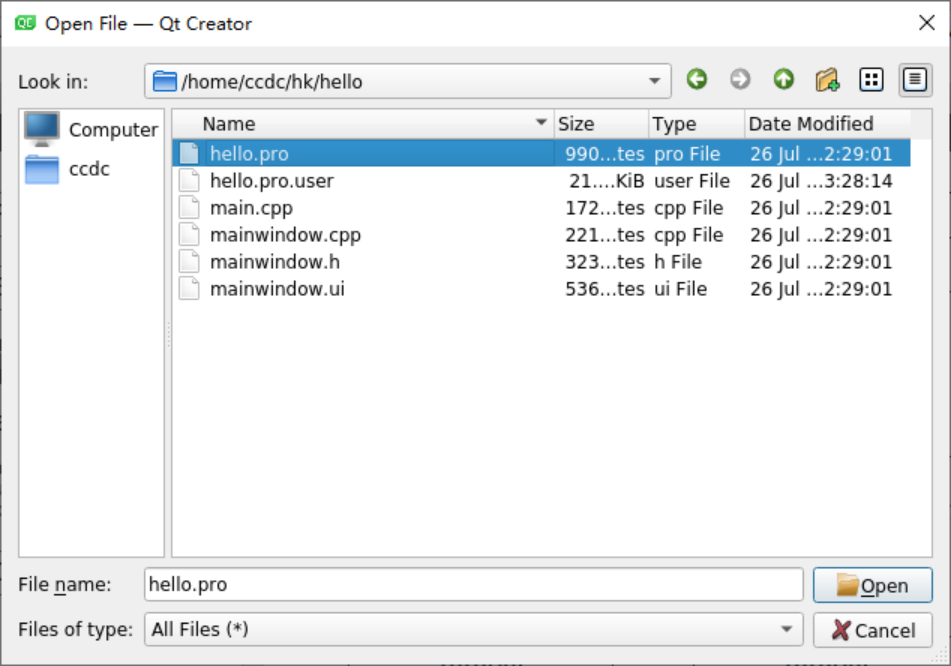Create a new folder

pyautogui.click(x=827, y=81)
